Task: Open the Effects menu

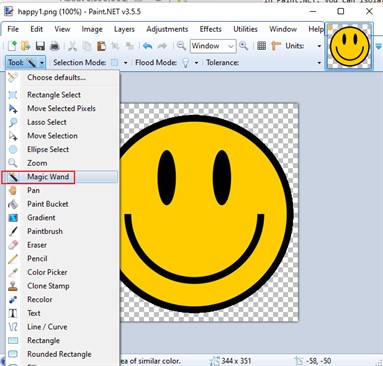Action: click(x=211, y=29)
